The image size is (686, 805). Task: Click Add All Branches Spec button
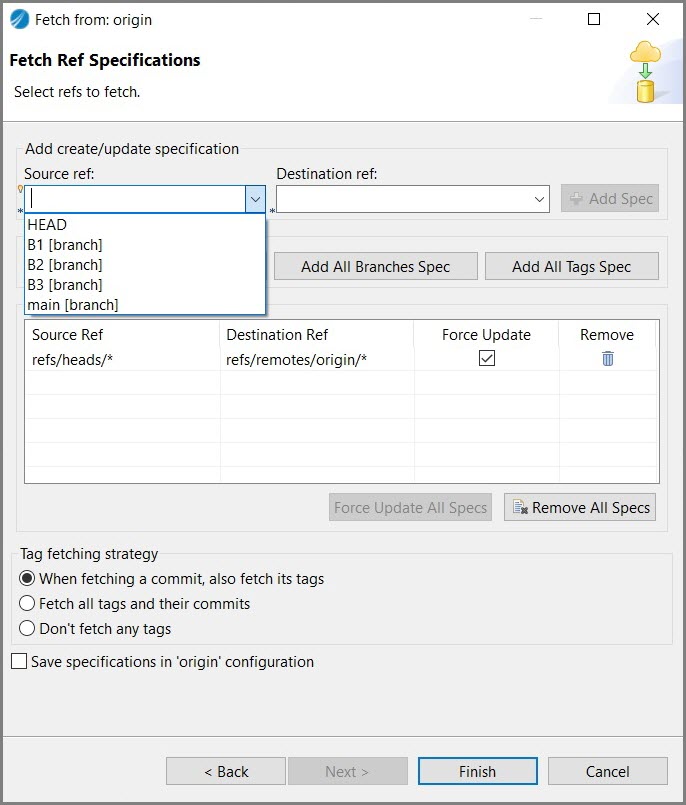click(375, 267)
